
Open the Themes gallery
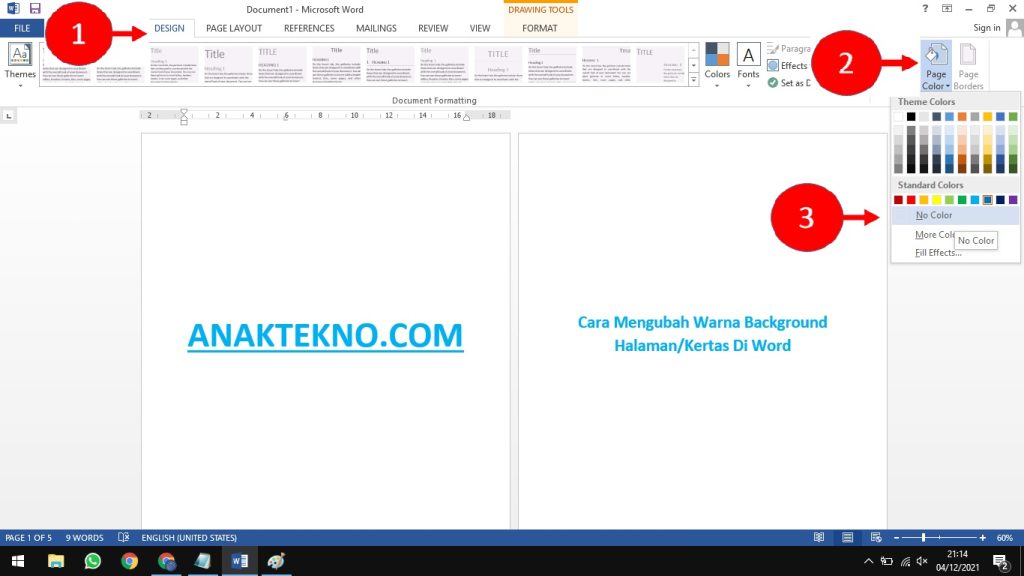click(x=20, y=65)
